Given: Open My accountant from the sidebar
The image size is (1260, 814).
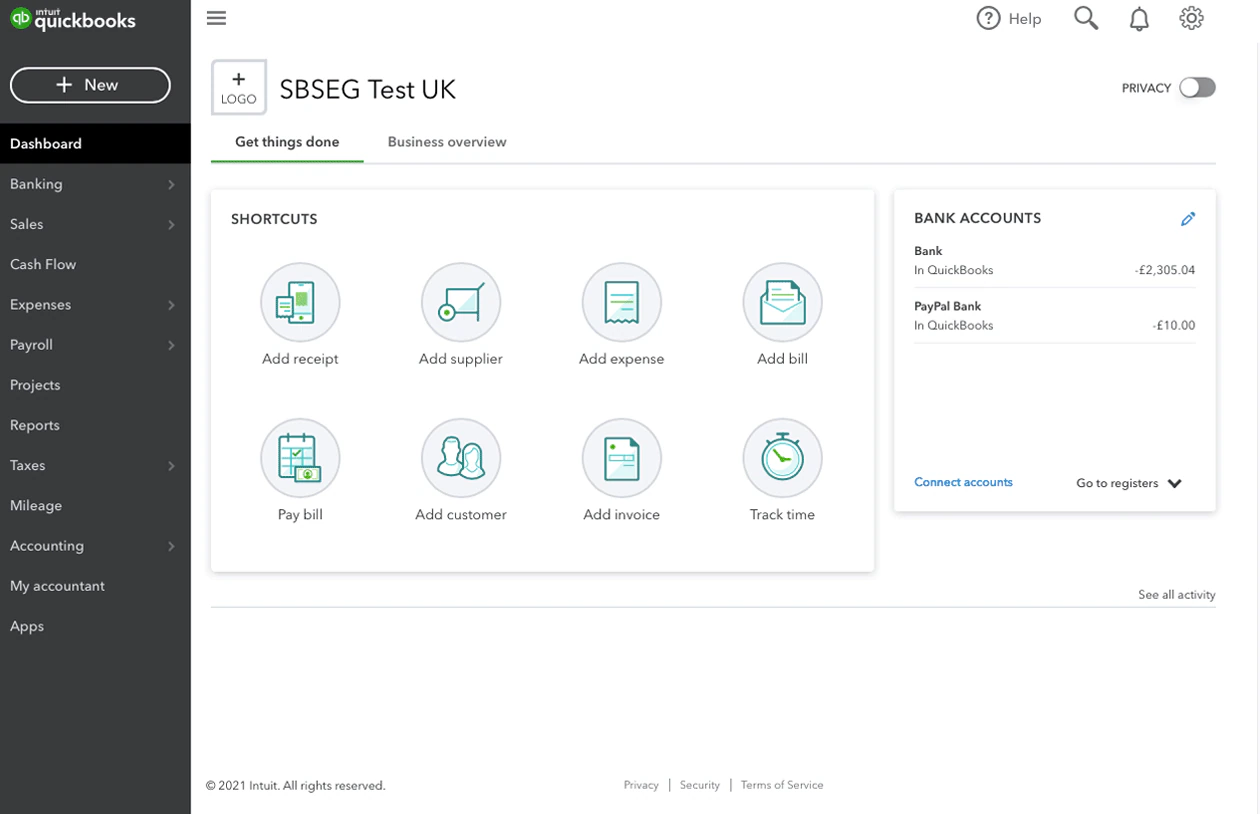Looking at the screenshot, I should point(95,586).
